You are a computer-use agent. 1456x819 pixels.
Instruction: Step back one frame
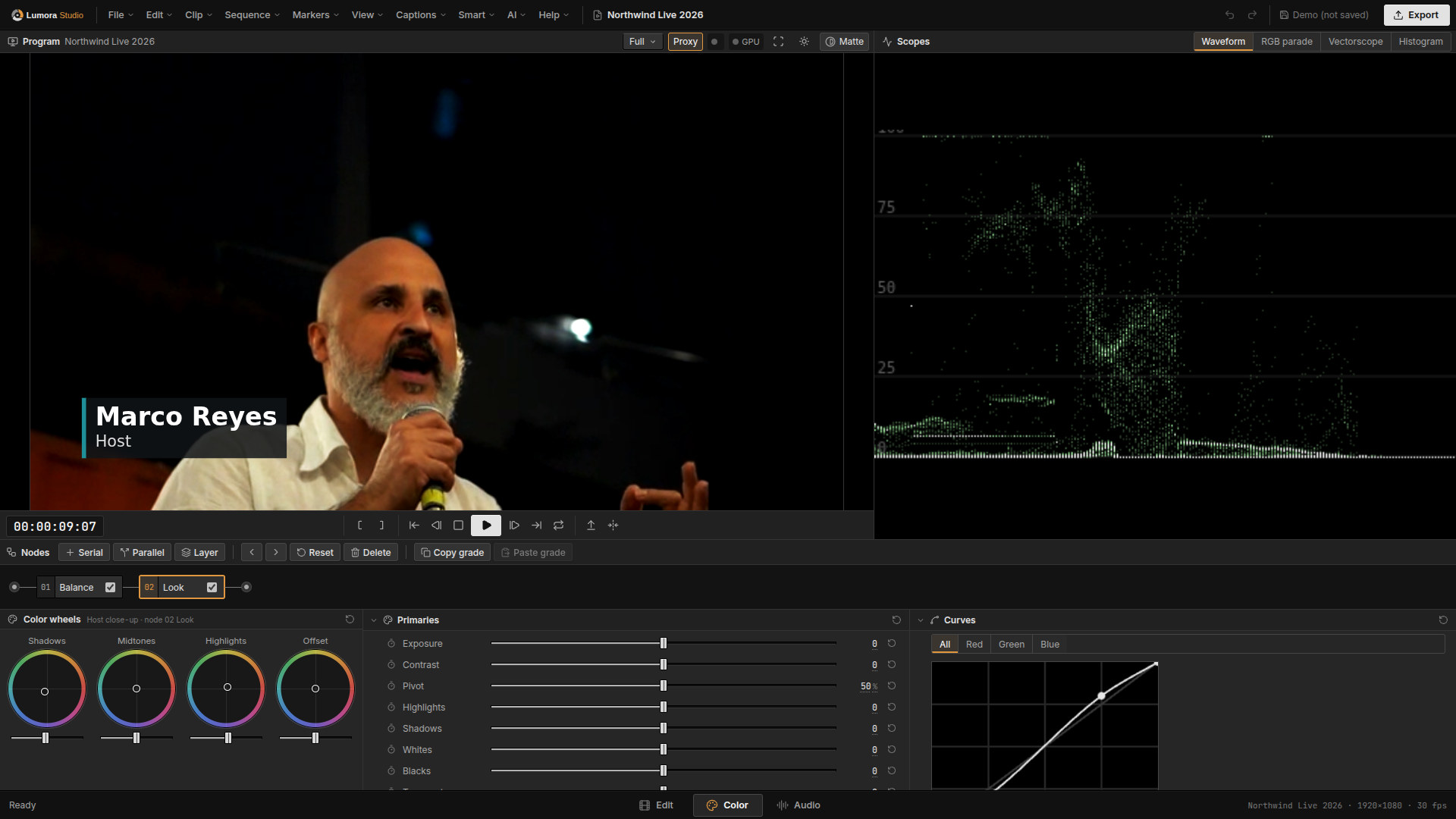click(x=436, y=525)
